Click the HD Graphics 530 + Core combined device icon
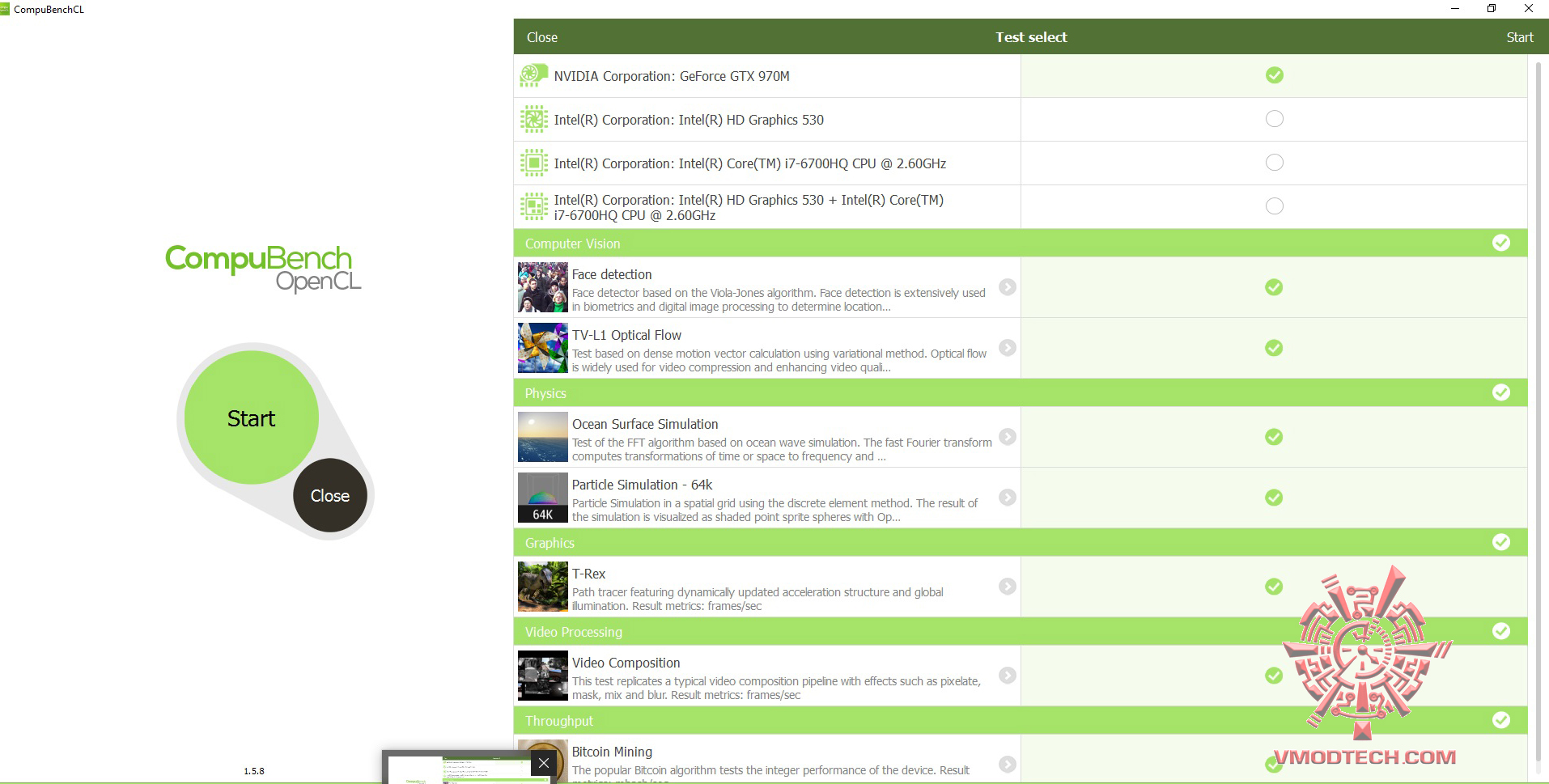 [533, 206]
